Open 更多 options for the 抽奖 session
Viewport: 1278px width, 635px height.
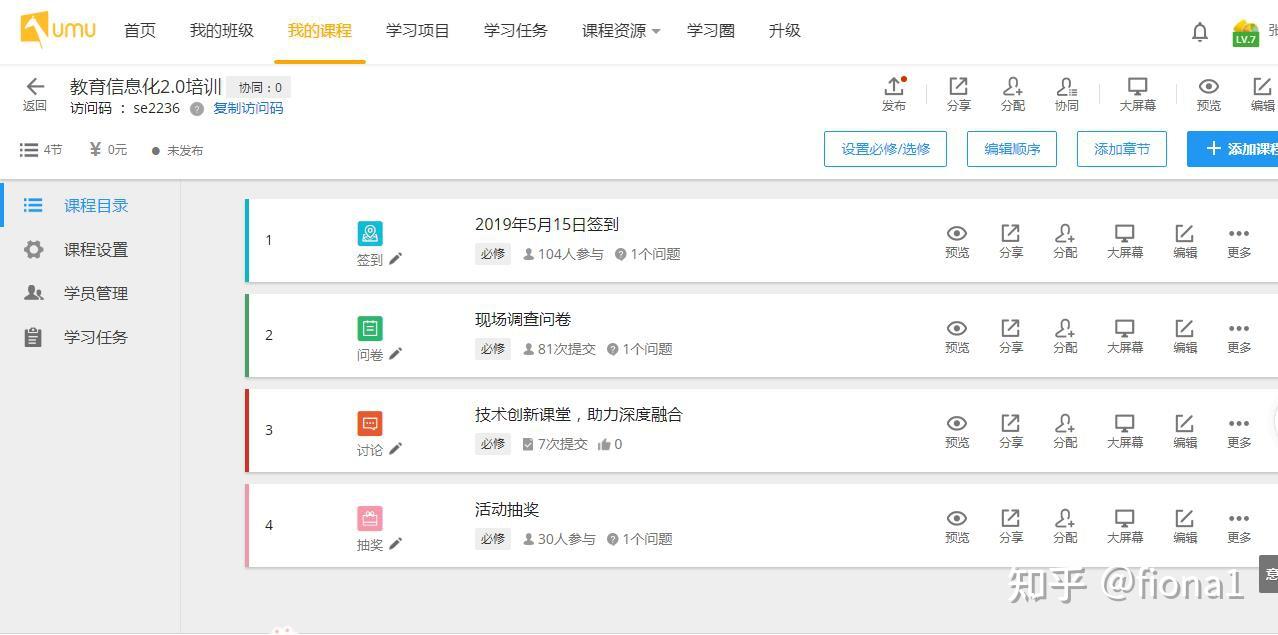1239,525
